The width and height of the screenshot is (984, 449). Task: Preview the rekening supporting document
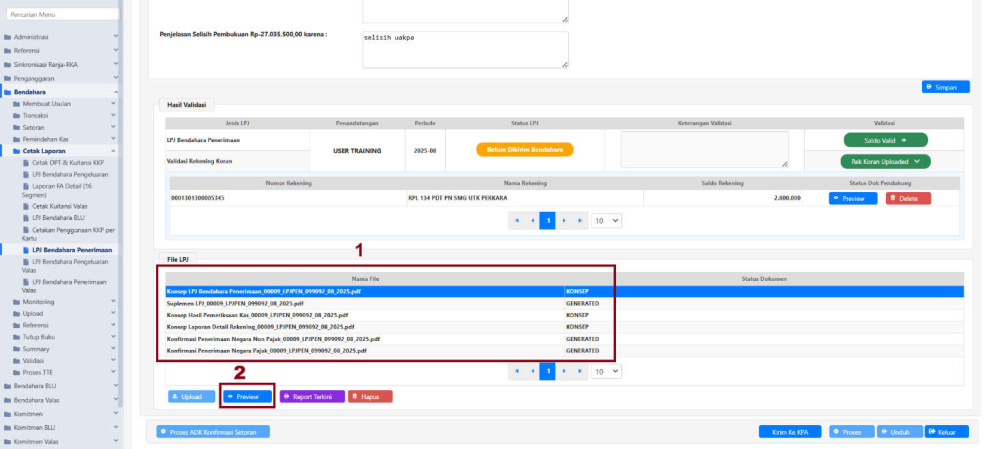(x=852, y=198)
